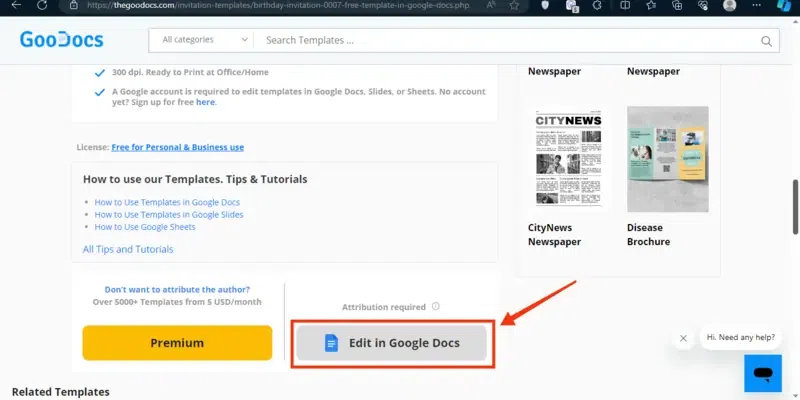Image resolution: width=800 pixels, height=400 pixels.
Task: Open the CityNews Newspaper title link
Action: point(555,235)
